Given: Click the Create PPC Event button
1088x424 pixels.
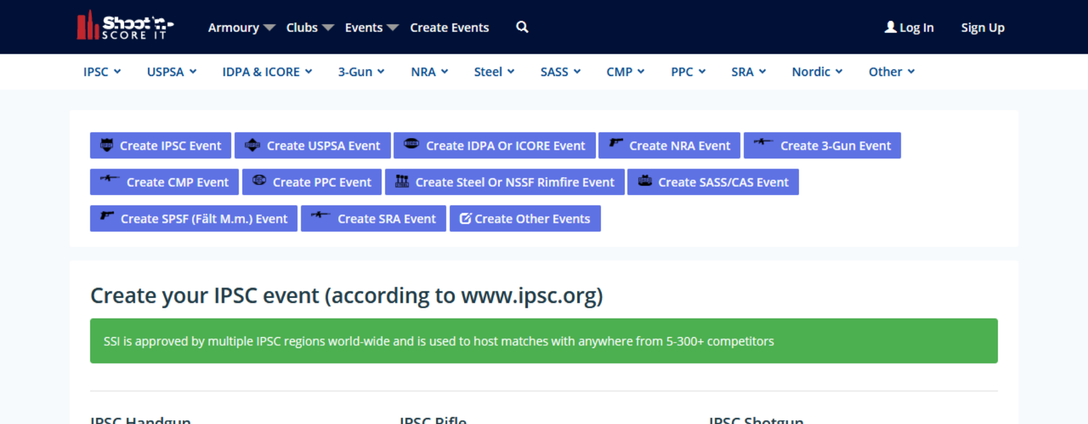Looking at the screenshot, I should [x=312, y=182].
